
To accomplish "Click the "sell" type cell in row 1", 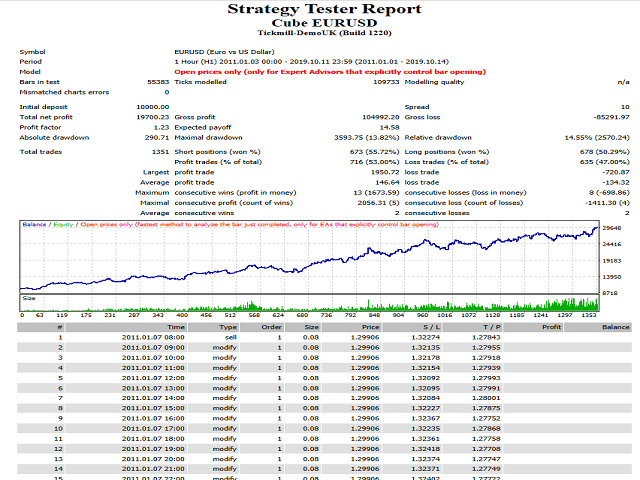I will 231,338.
